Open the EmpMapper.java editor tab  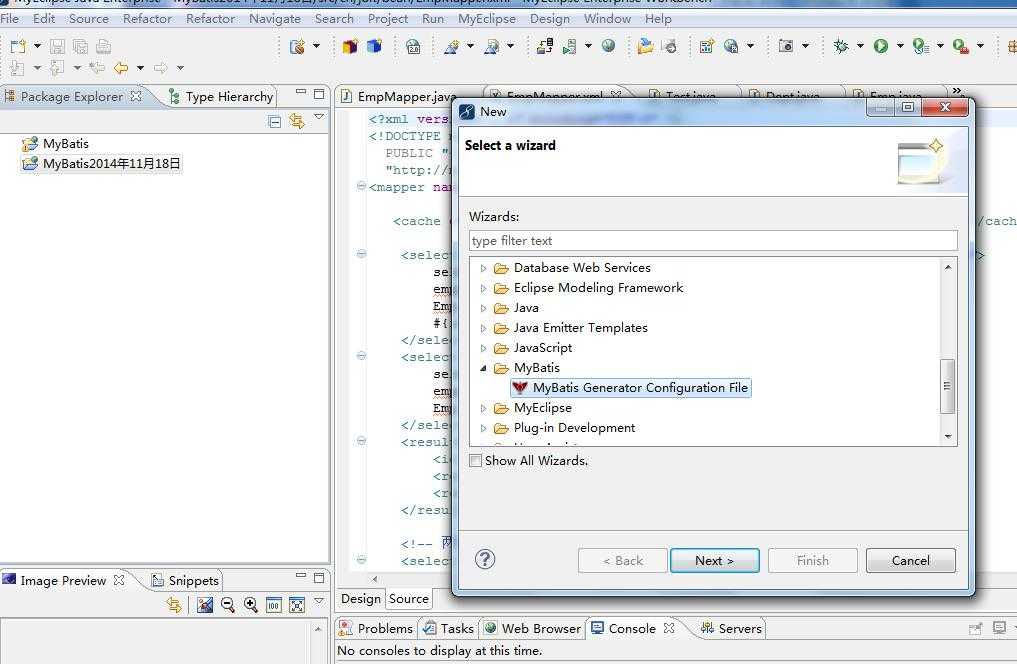(x=399, y=97)
